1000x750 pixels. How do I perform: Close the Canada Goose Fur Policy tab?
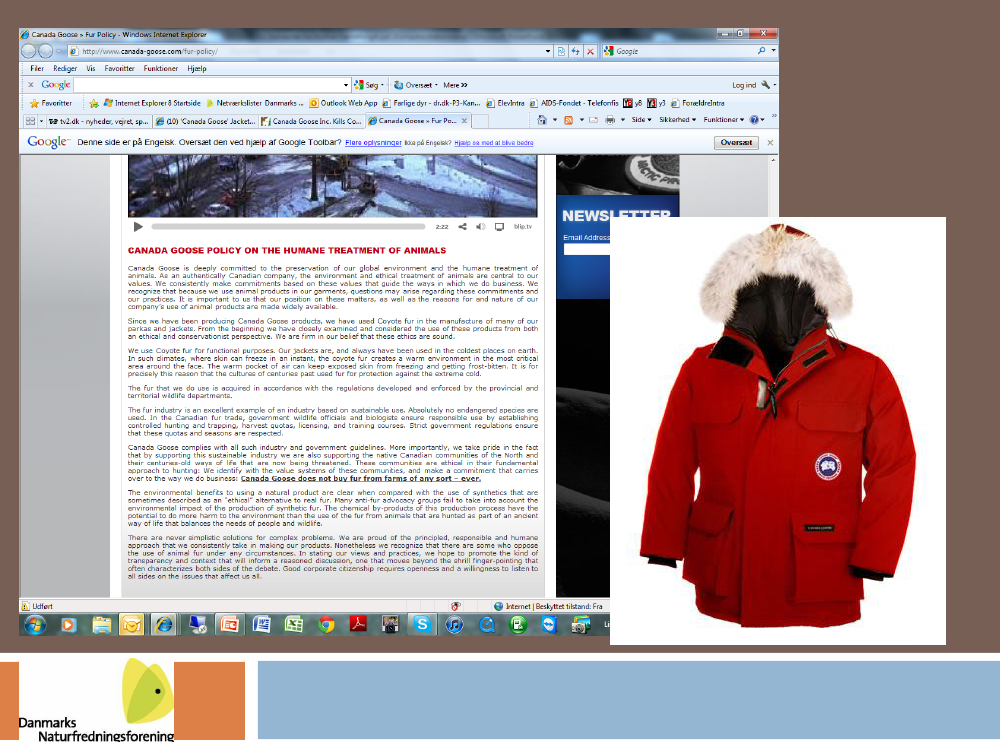point(464,121)
